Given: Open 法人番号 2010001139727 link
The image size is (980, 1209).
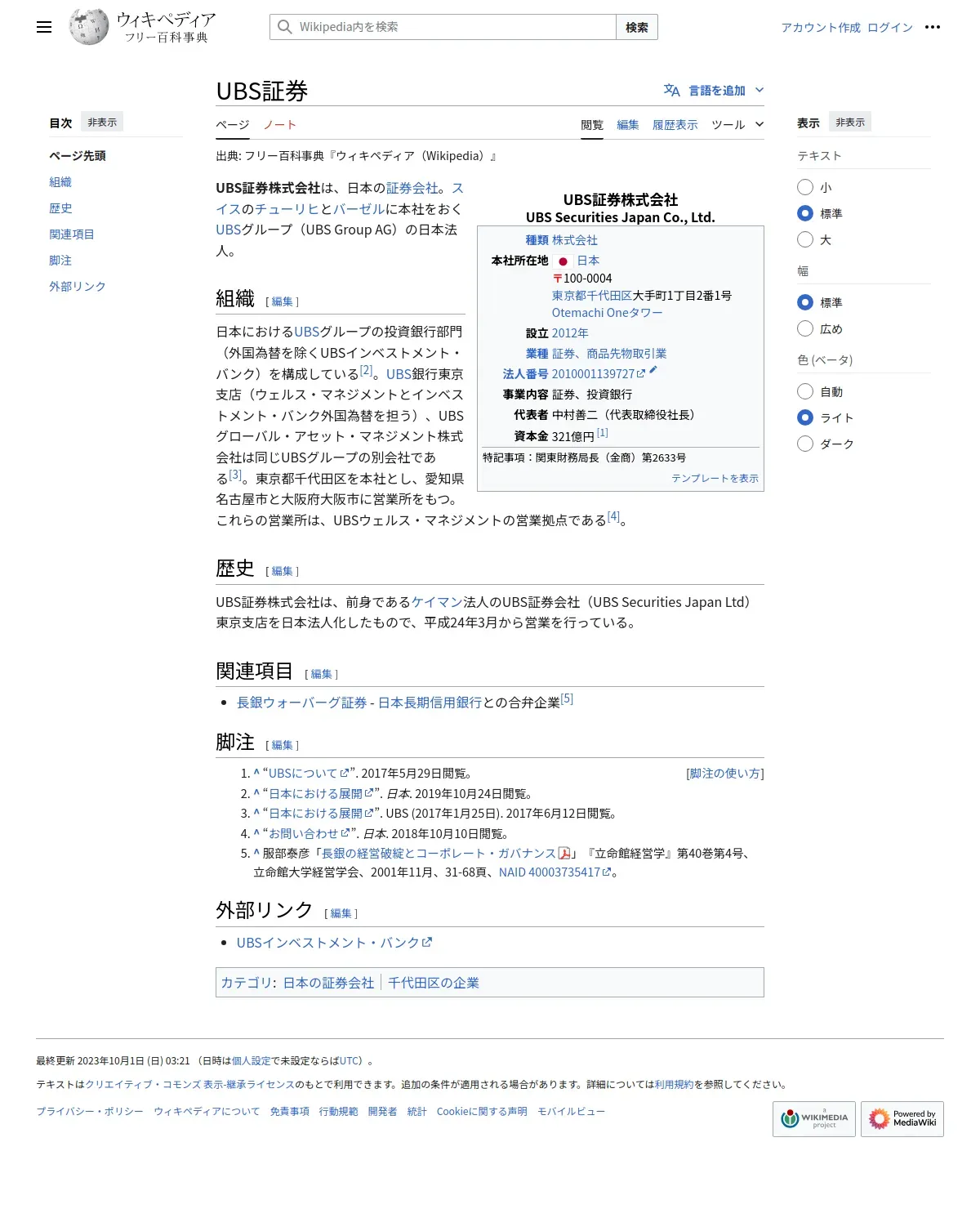Looking at the screenshot, I should pyautogui.click(x=599, y=373).
